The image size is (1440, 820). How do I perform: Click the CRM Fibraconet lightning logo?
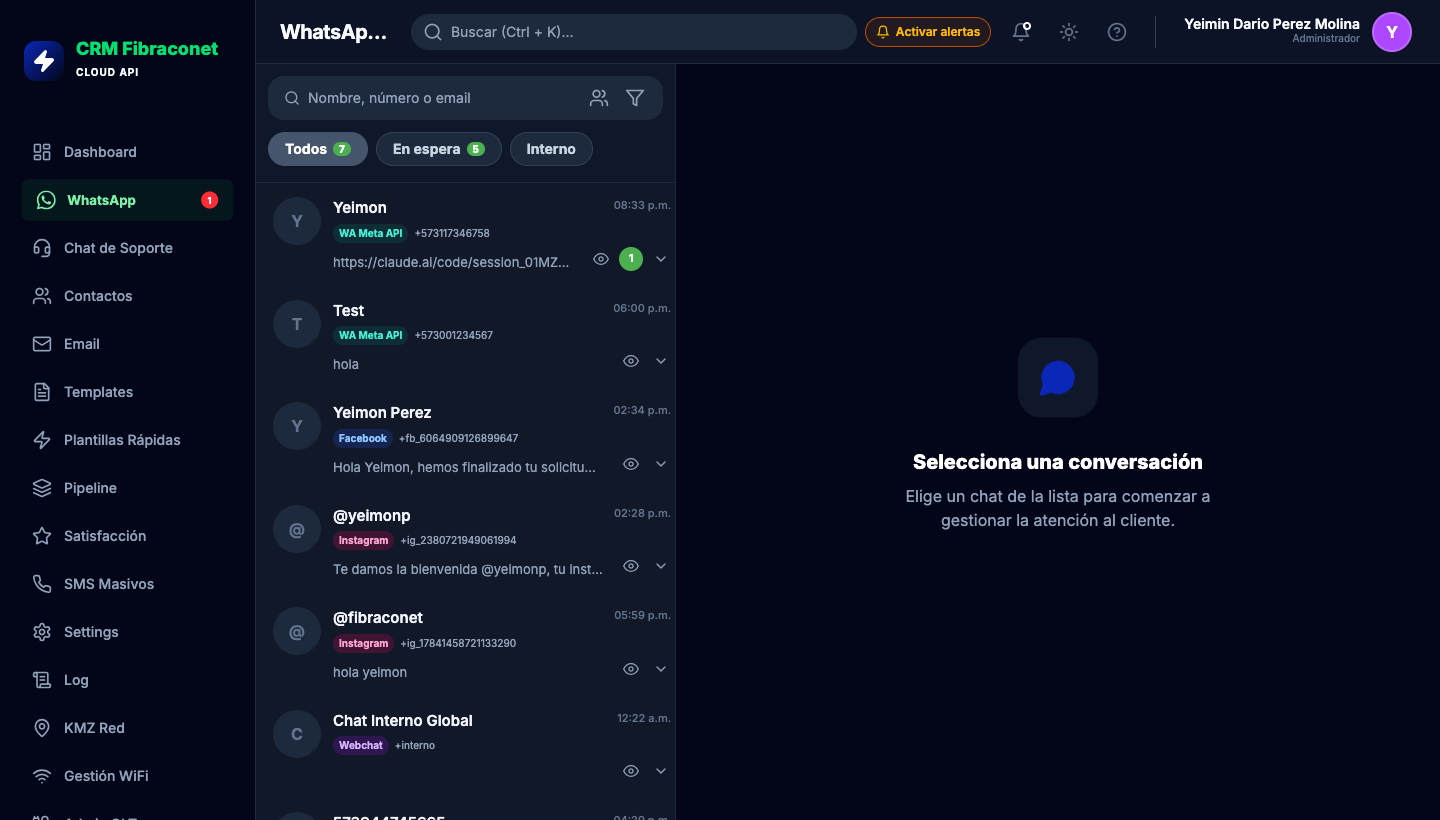[x=44, y=60]
